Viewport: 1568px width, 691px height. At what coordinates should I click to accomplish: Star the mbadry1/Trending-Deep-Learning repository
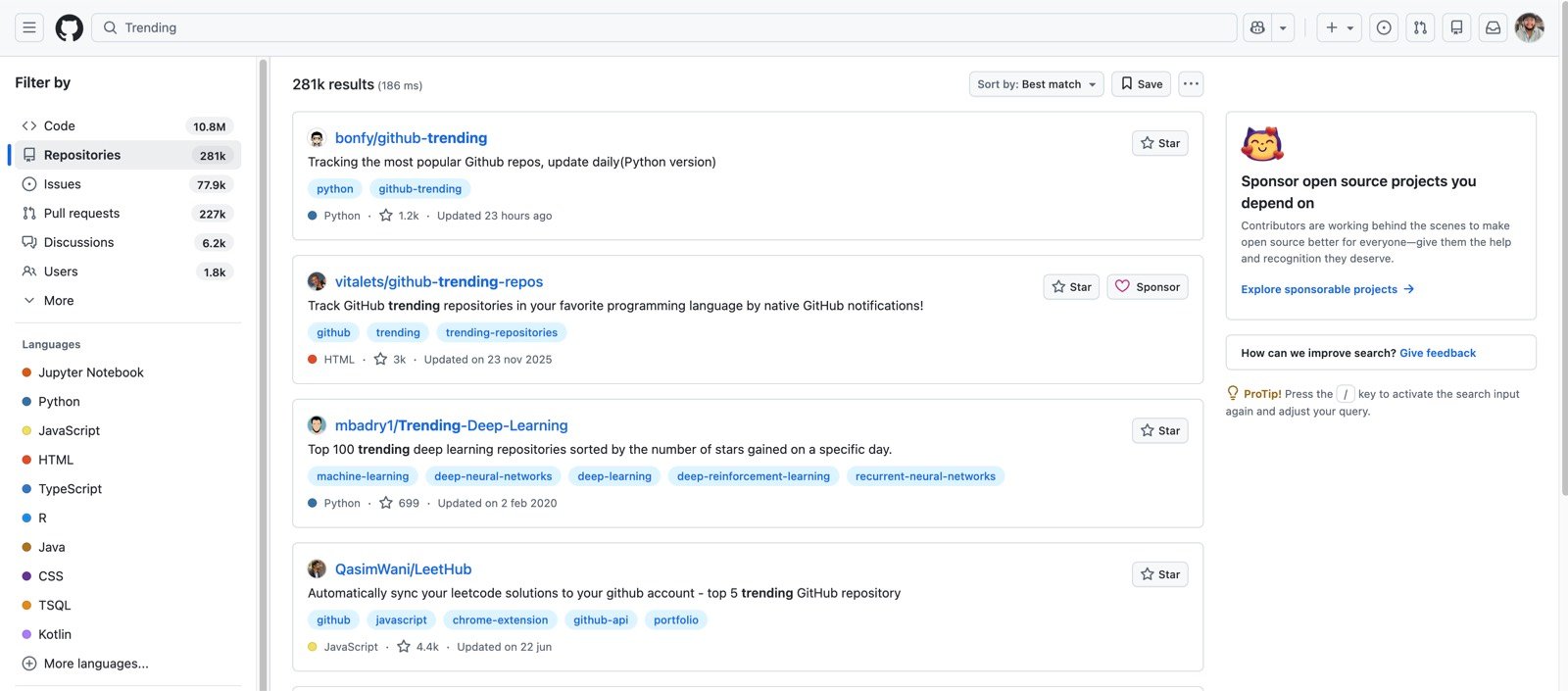[1159, 430]
